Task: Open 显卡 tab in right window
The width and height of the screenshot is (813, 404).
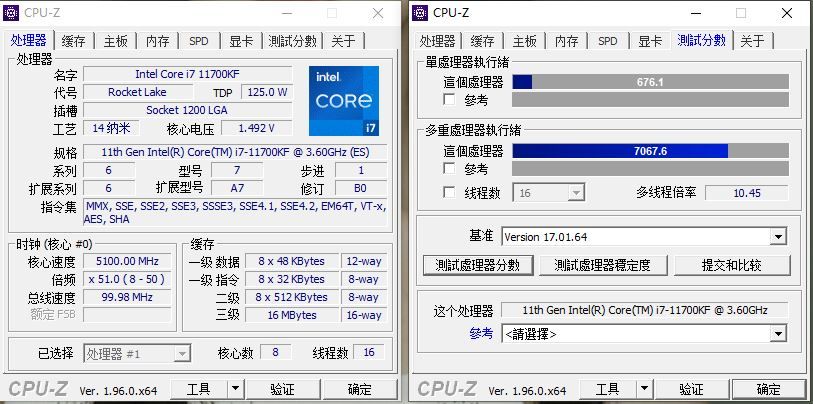Action: click(x=650, y=41)
